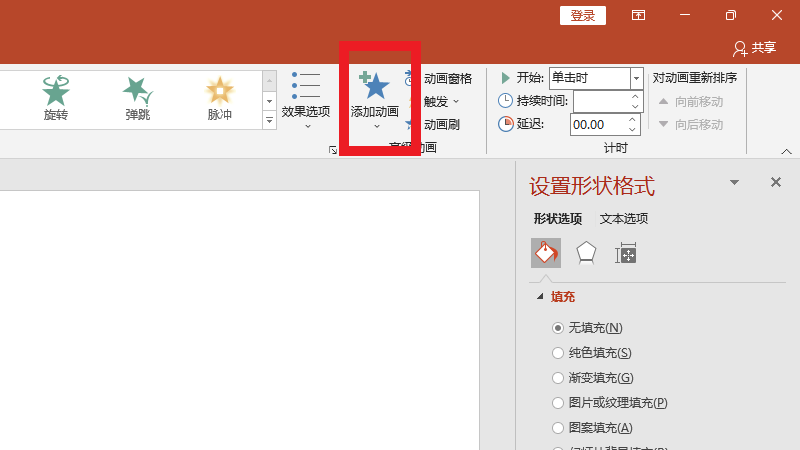Click the 延迟 delay input field
This screenshot has width=800, height=450.
[597, 124]
